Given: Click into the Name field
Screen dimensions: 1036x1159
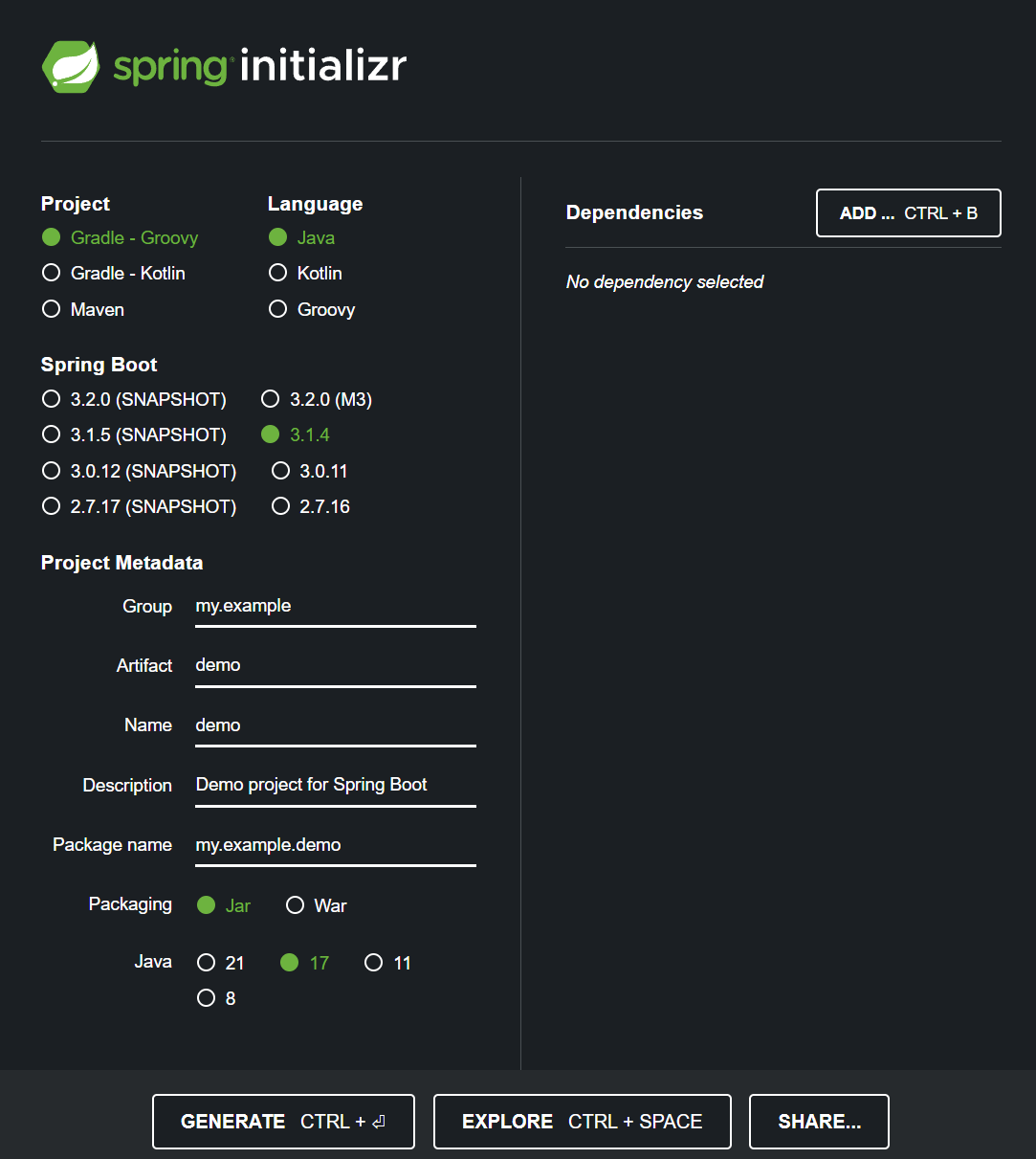Looking at the screenshot, I should pos(336,725).
